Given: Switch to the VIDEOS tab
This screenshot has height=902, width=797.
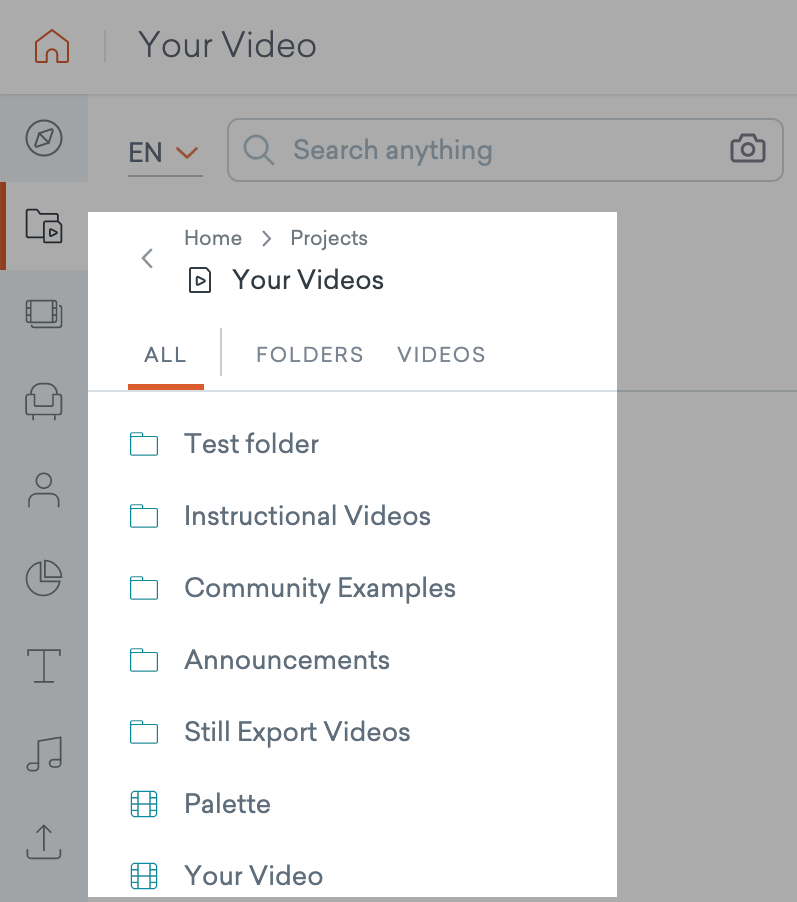Looking at the screenshot, I should pyautogui.click(x=441, y=355).
